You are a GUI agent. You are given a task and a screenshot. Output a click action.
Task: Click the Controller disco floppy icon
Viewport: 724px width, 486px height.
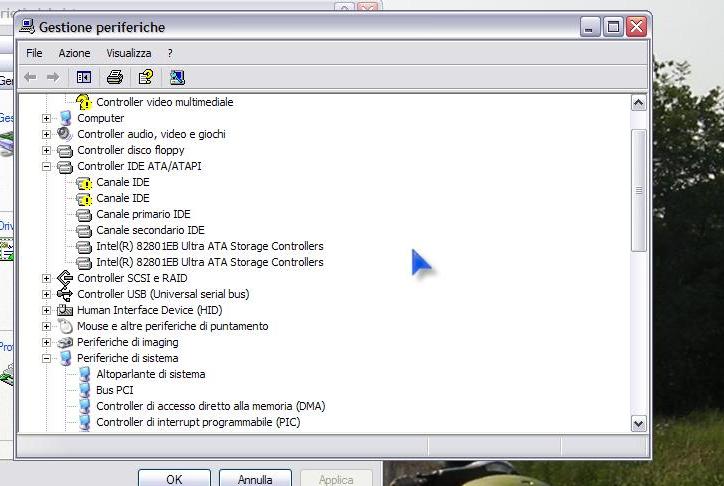point(65,150)
